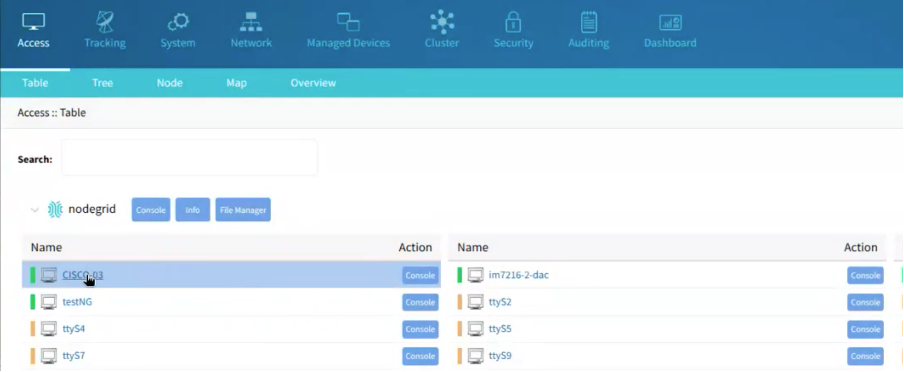
Task: Open the Cluster nodes icon
Action: coord(442,22)
